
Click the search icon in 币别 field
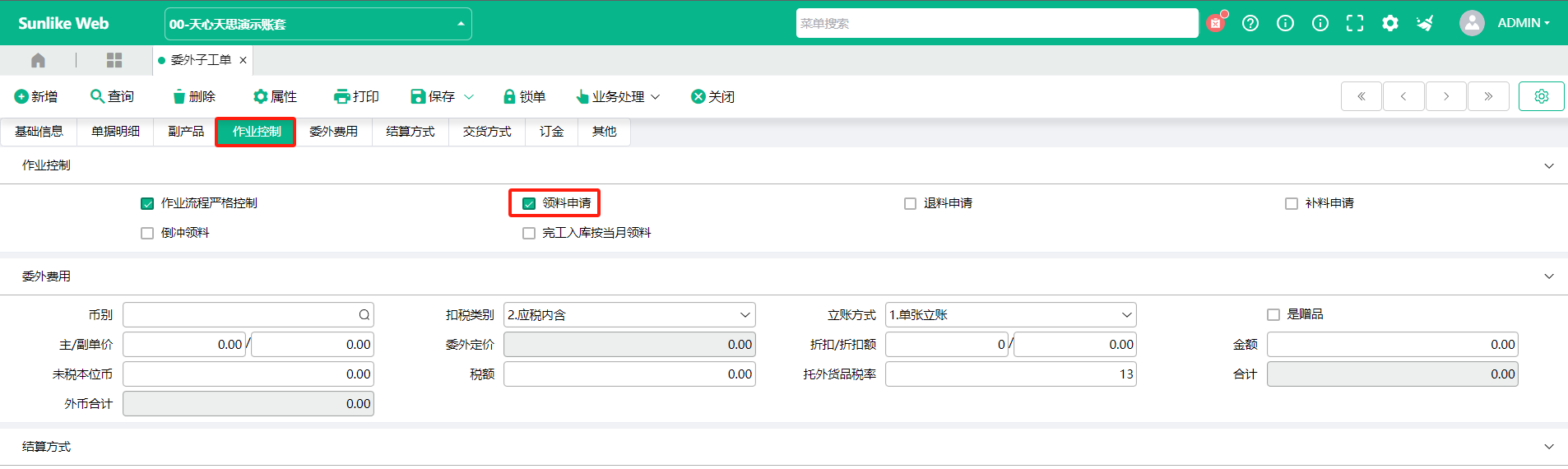pyautogui.click(x=364, y=315)
